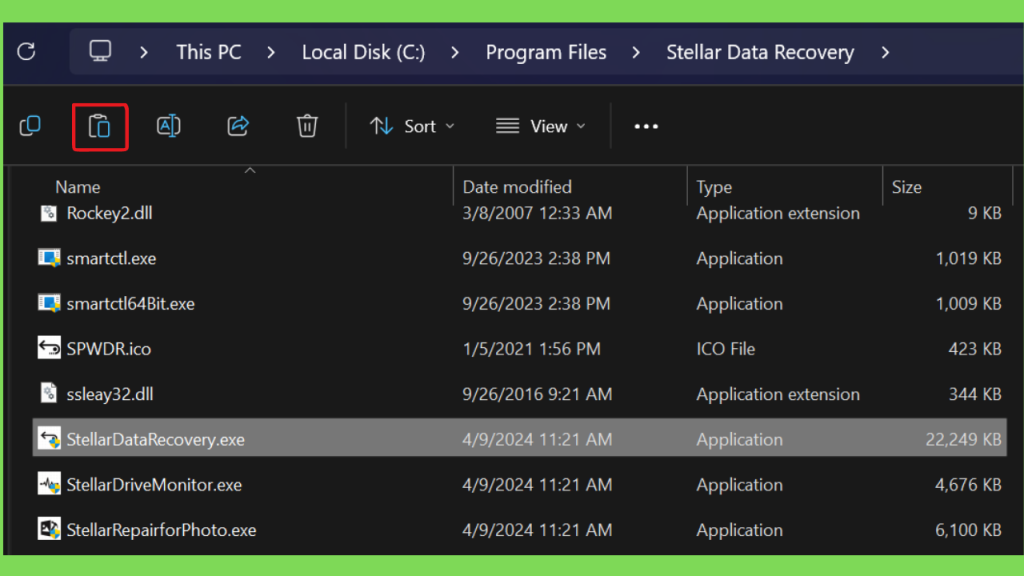This screenshot has height=576, width=1024.
Task: Open the See more ellipsis menu
Action: coord(646,126)
